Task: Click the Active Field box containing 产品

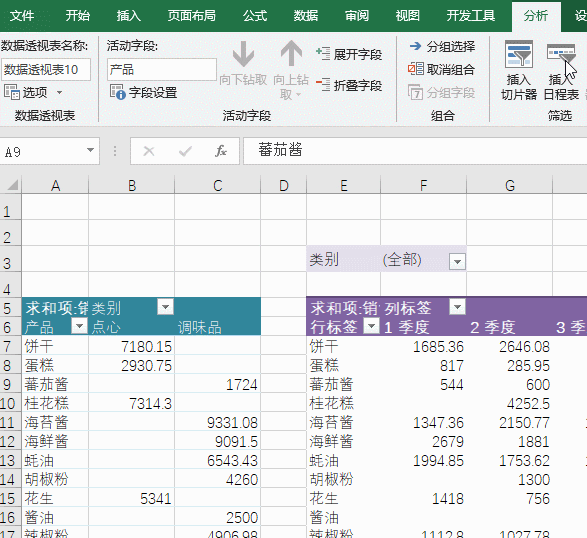Action: point(162,70)
